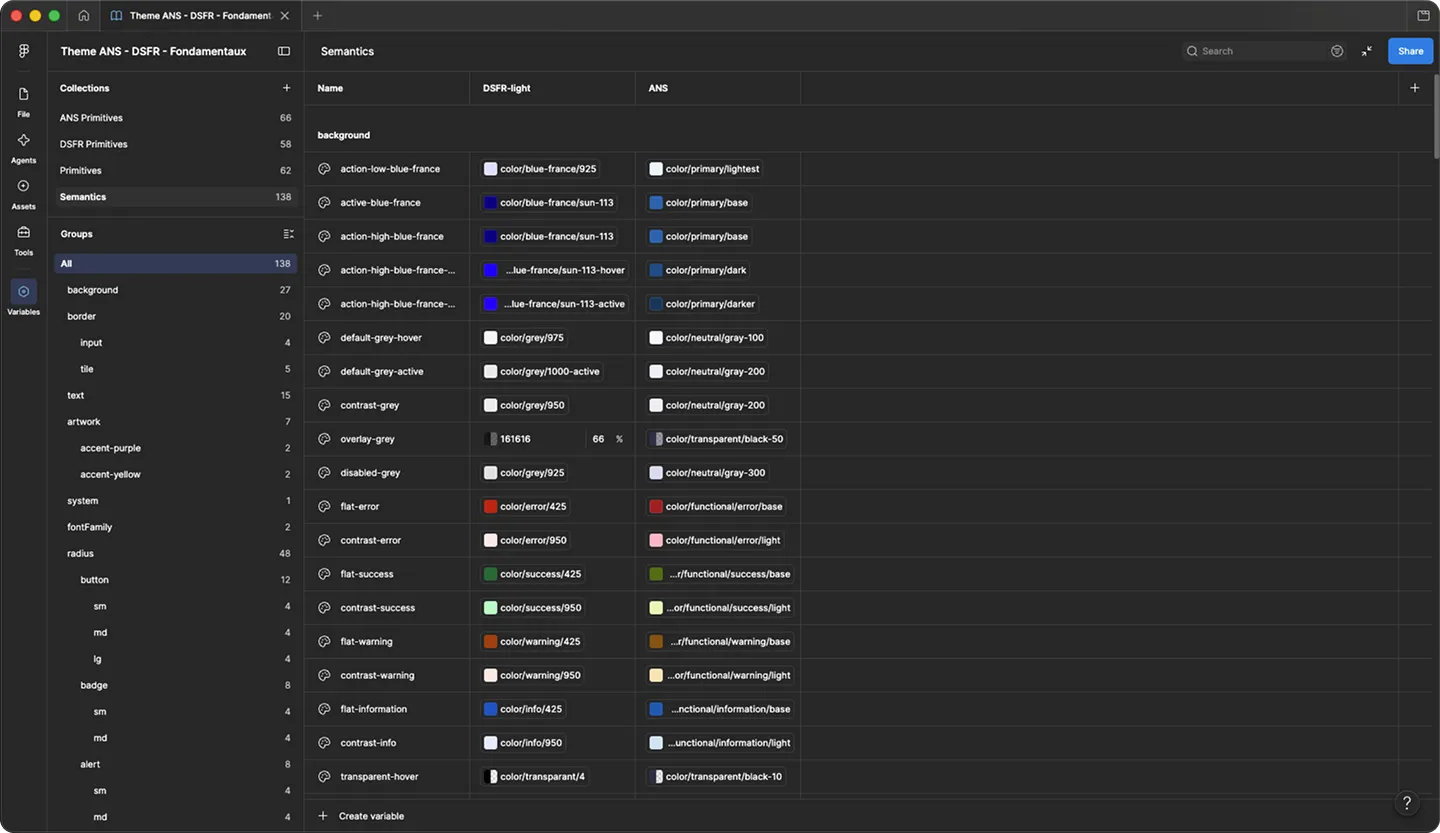Select the flat-warning variable name

click(x=367, y=641)
